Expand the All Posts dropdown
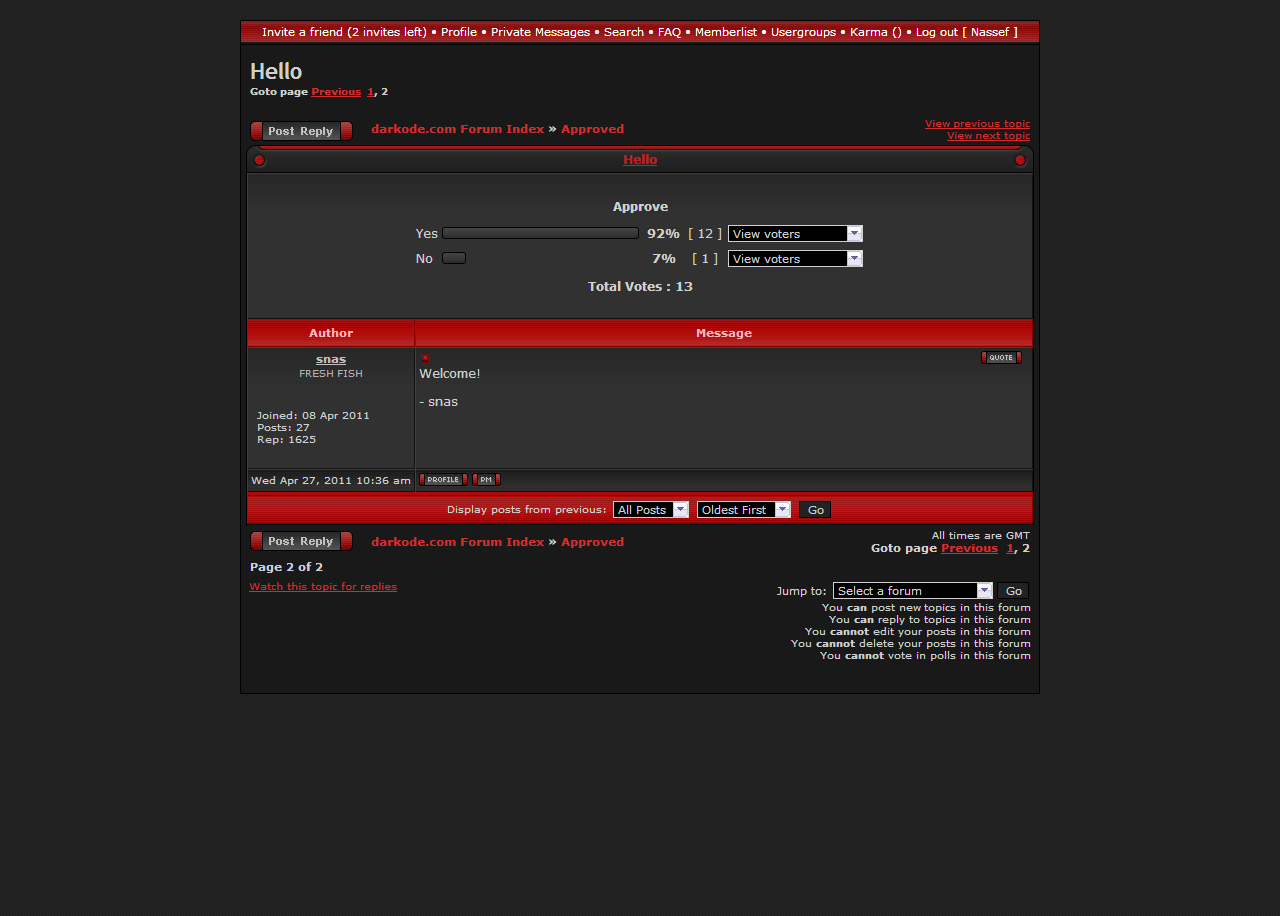This screenshot has height=916, width=1280. 651,510
